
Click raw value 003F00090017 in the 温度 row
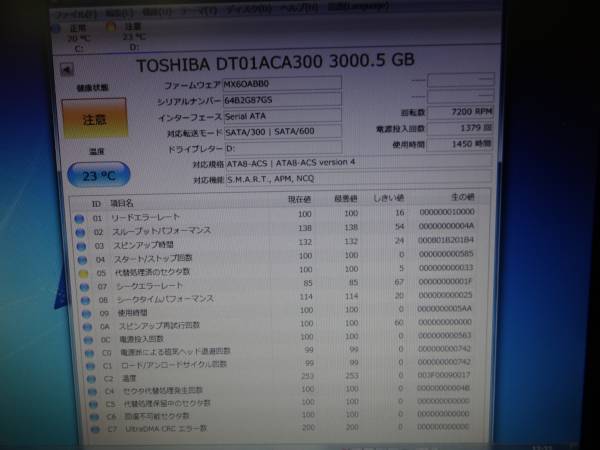tap(444, 375)
